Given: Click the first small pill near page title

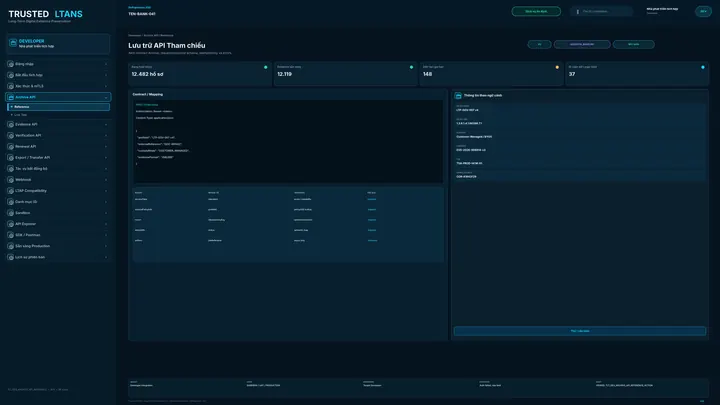Looking at the screenshot, I should click(539, 45).
